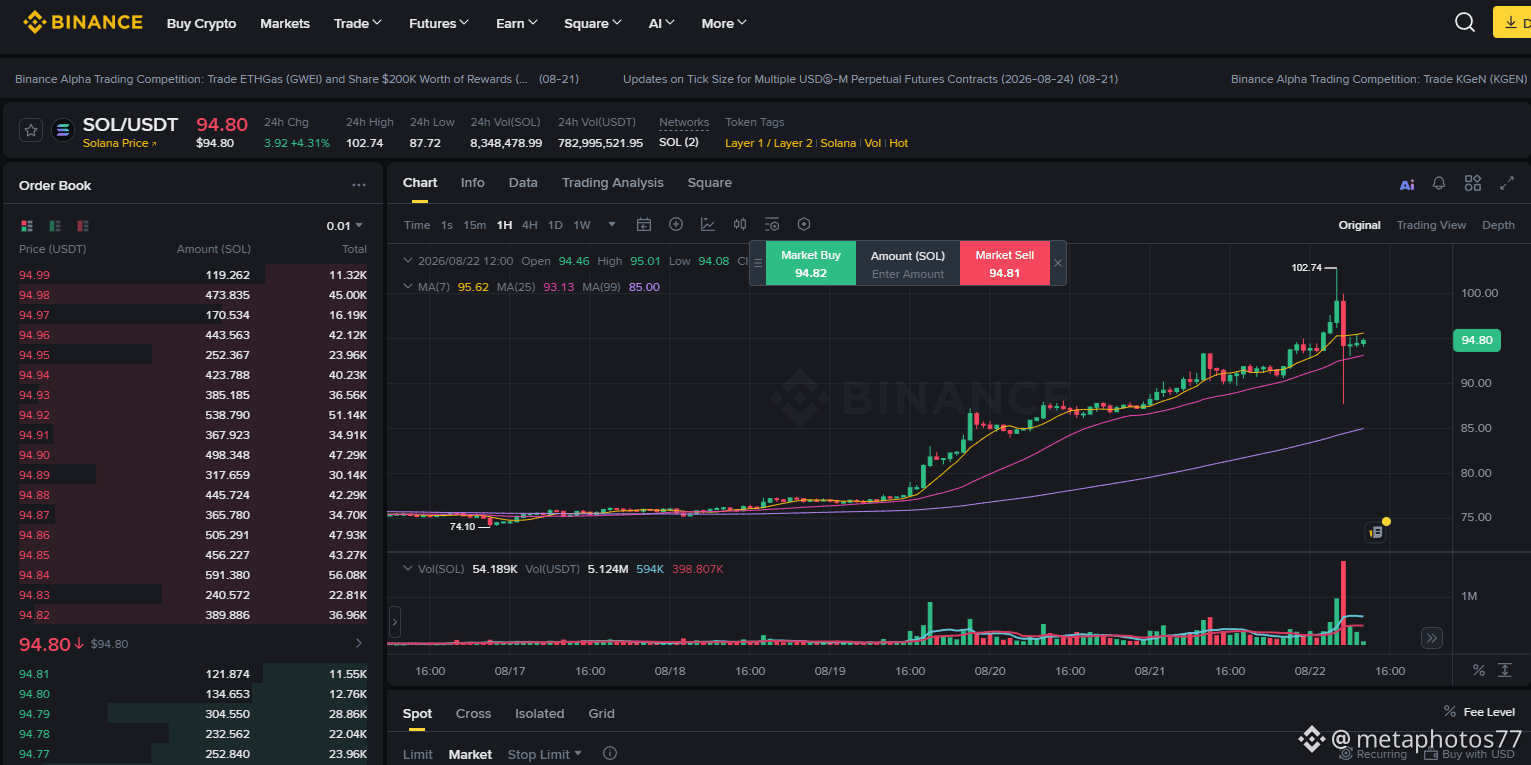This screenshot has height=765, width=1531.
Task: Select the Cross margin tab
Action: (473, 713)
